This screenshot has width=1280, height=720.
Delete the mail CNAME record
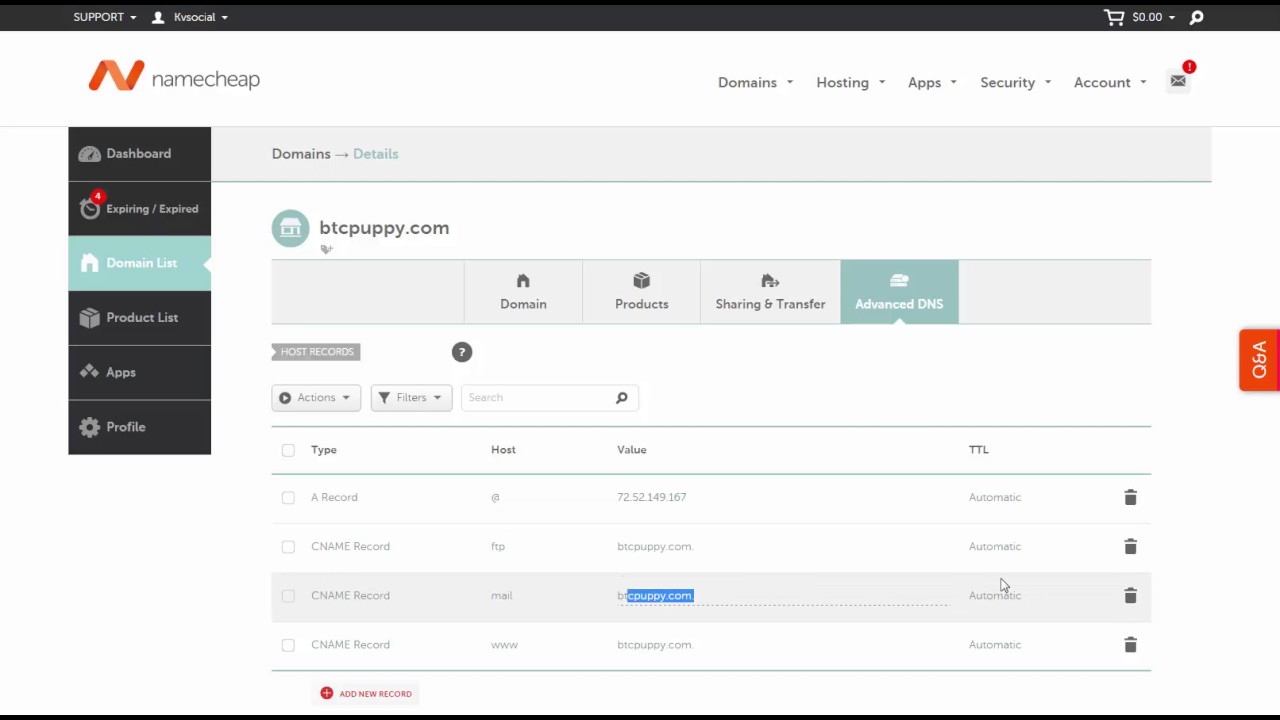pos(1130,595)
